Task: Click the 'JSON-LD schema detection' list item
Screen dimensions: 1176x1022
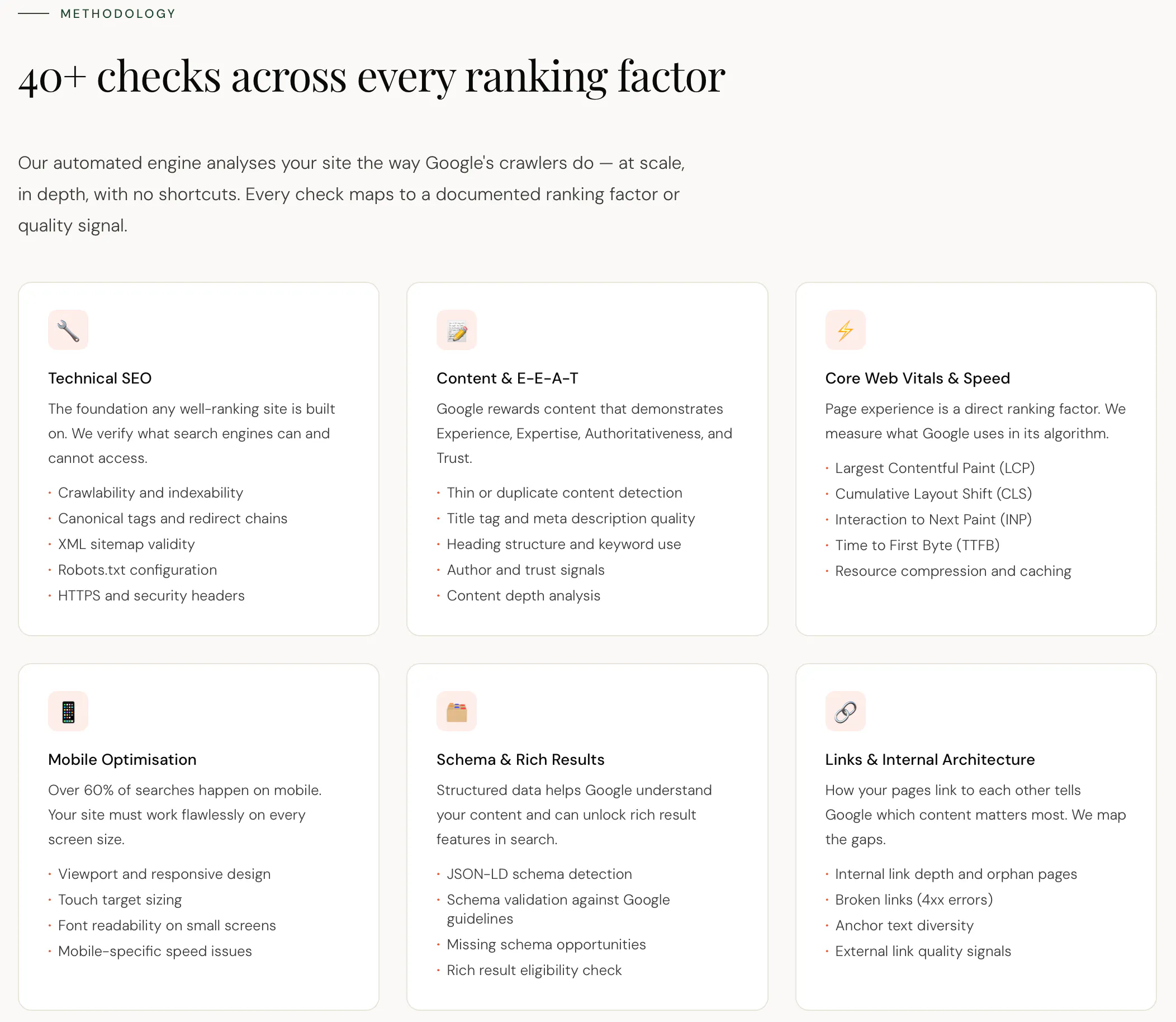Action: coord(539,874)
